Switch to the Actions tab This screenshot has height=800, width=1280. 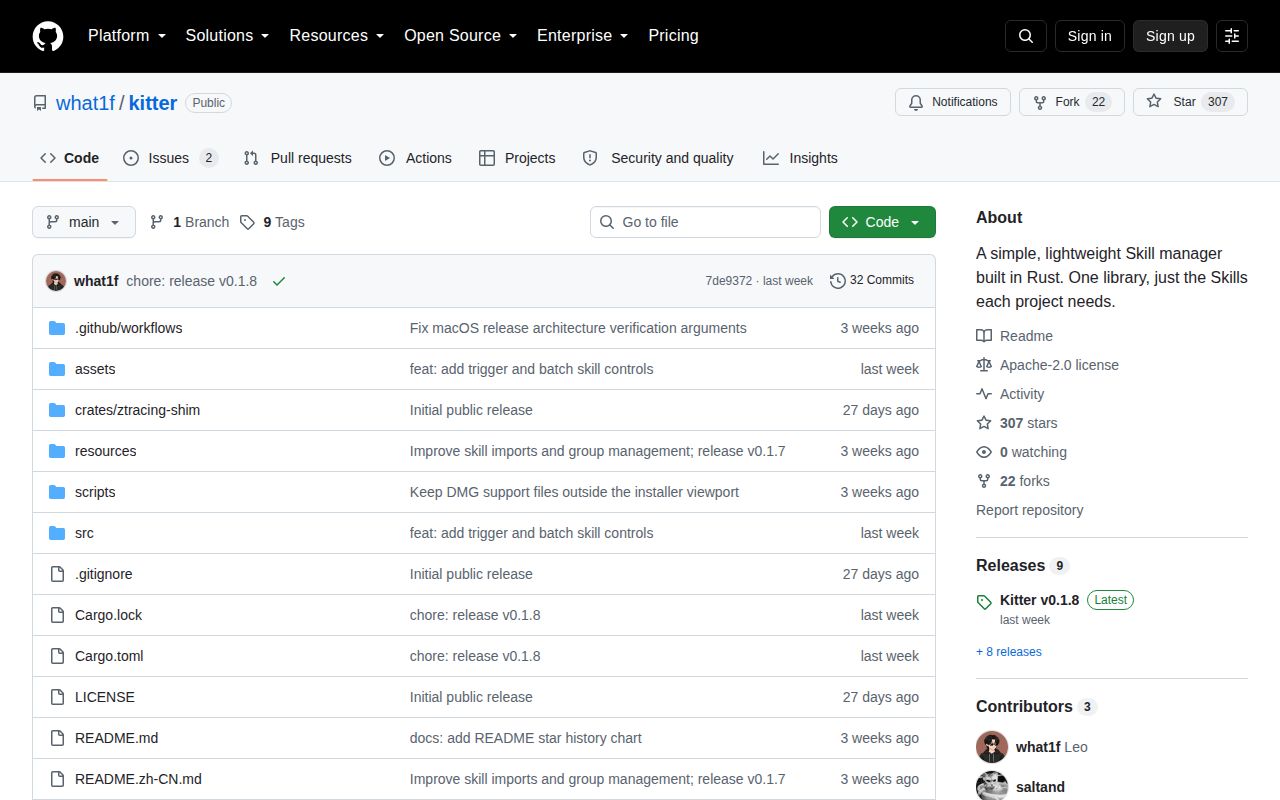[416, 158]
